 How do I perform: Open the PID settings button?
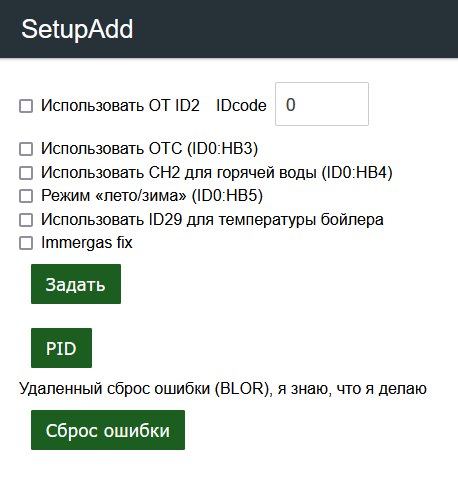coord(61,348)
